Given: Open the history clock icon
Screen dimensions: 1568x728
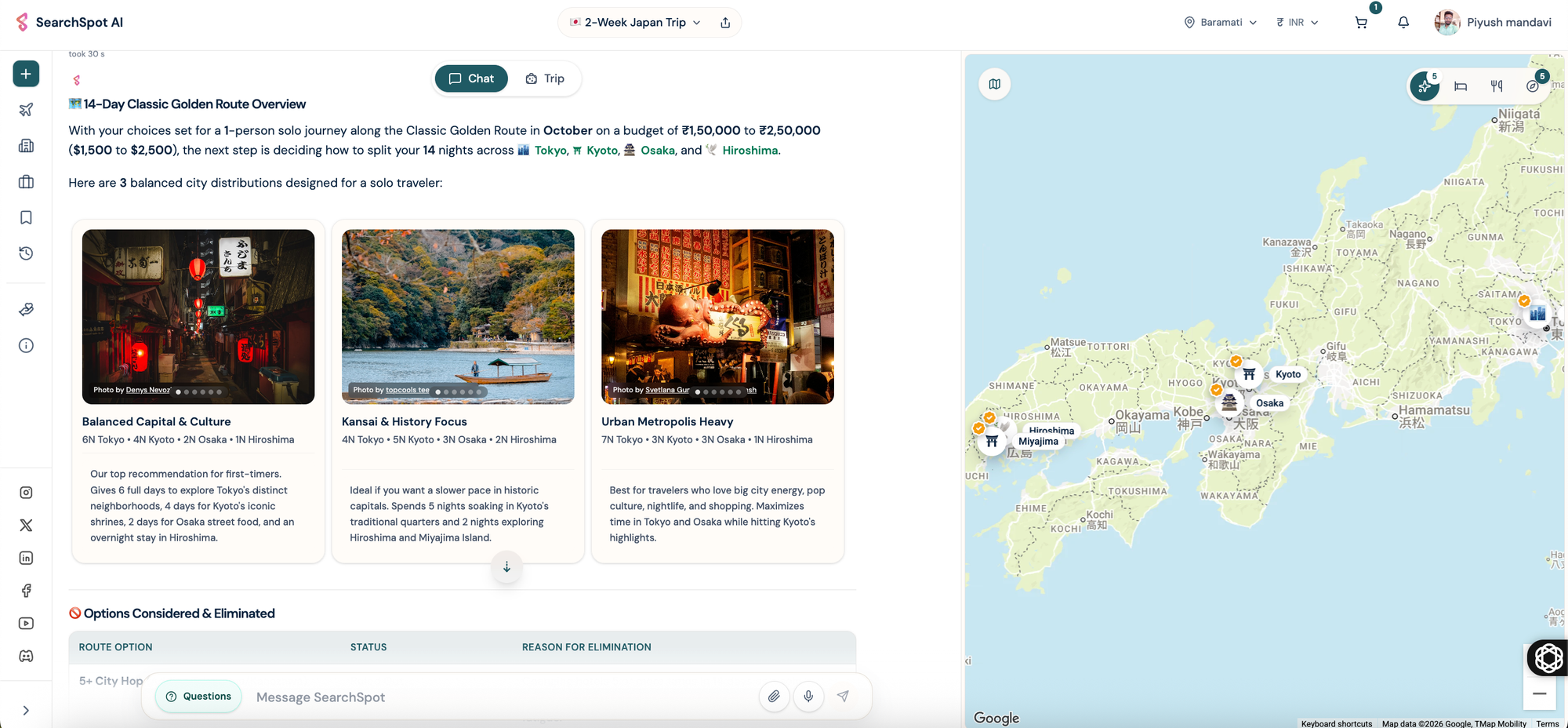Looking at the screenshot, I should [26, 253].
